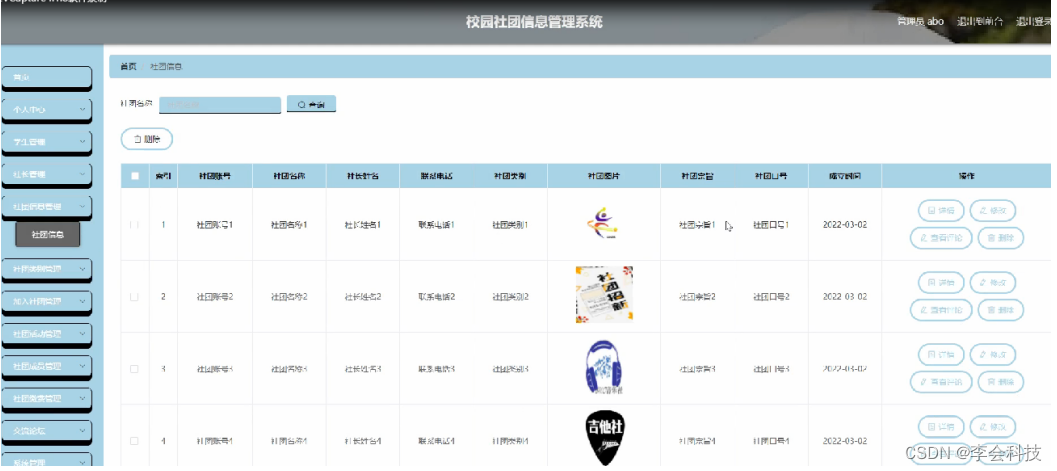This screenshot has width=1057, height=471.
Task: Click the 联系电话 column header
Action: [x=436, y=176]
